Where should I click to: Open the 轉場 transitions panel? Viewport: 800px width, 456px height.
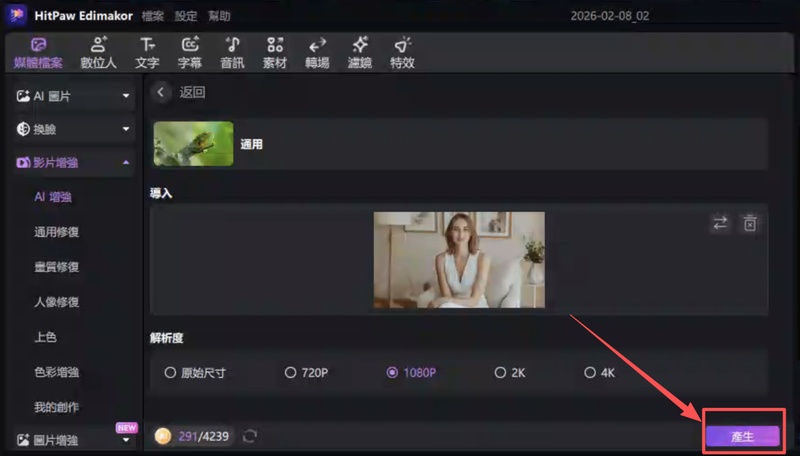click(x=317, y=53)
